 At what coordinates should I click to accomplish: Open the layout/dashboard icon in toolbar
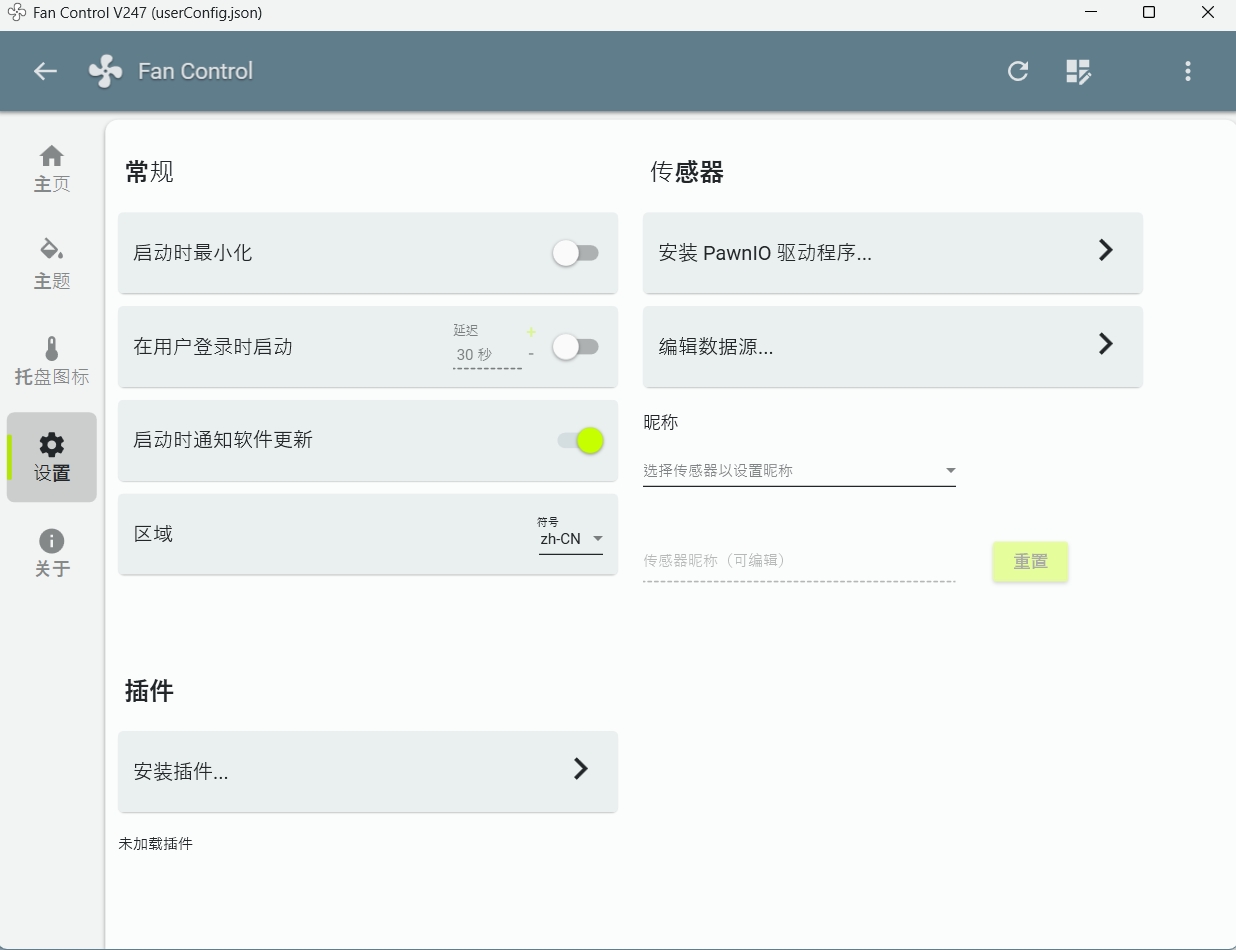tap(1079, 71)
